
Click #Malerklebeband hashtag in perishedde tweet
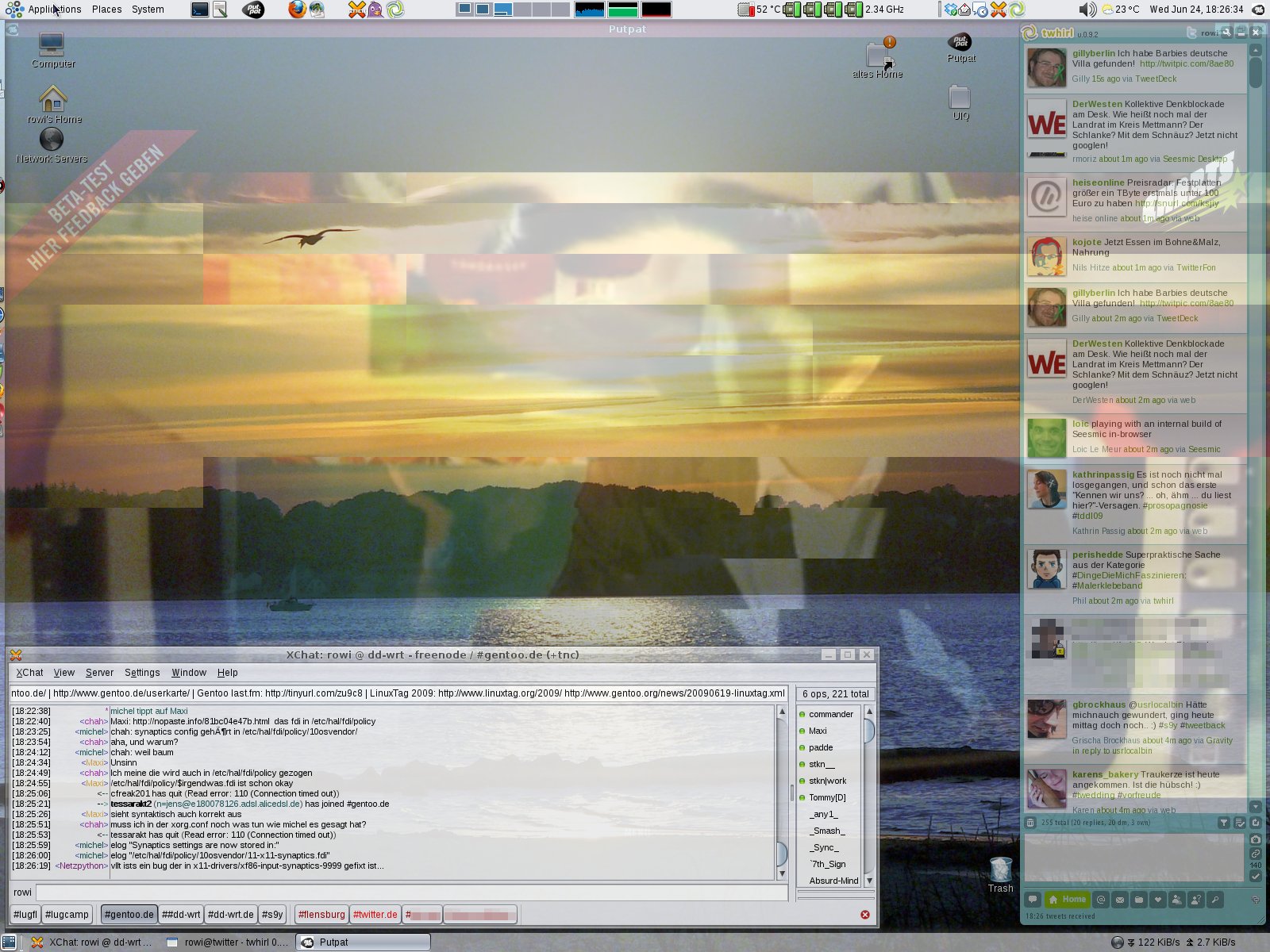(1107, 585)
